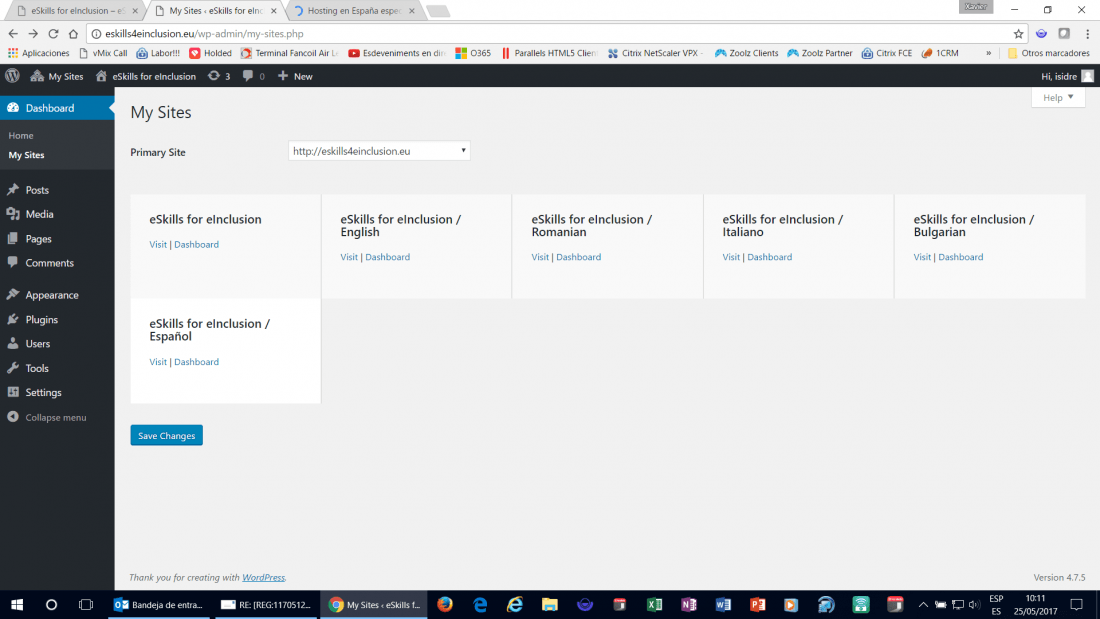Visit the Romanian site
1100x619 pixels.
540,257
